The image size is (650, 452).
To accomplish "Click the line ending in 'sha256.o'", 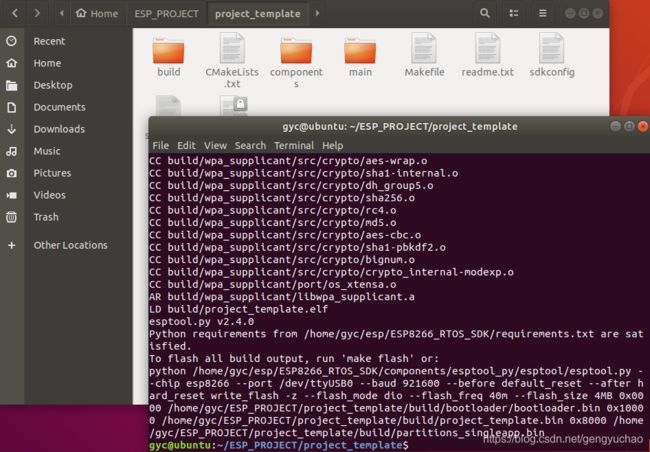I will (282, 198).
